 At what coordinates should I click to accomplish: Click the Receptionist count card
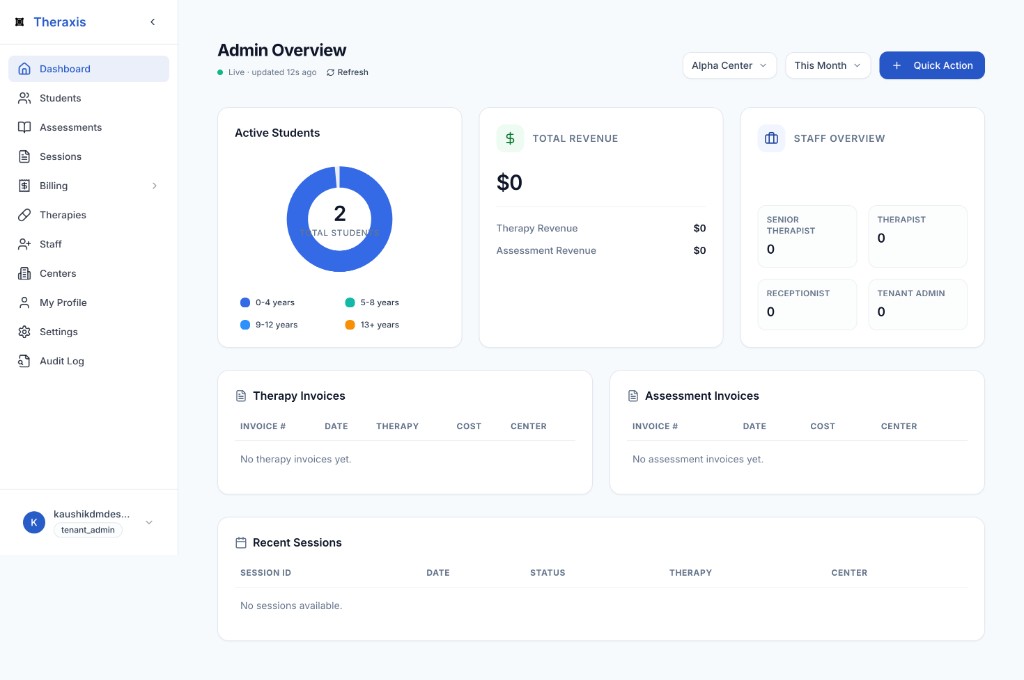pos(807,304)
